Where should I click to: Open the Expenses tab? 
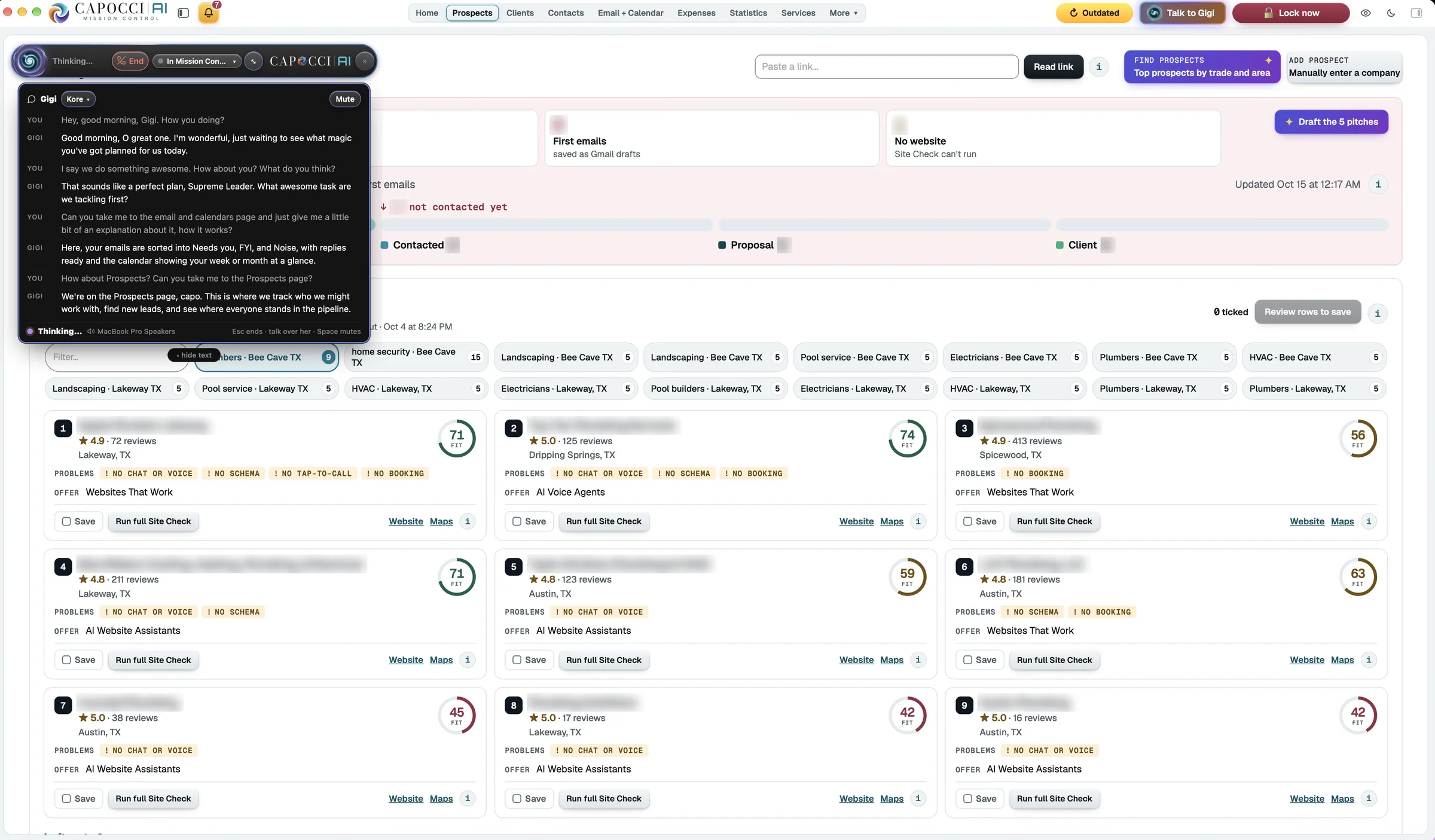[x=696, y=13]
